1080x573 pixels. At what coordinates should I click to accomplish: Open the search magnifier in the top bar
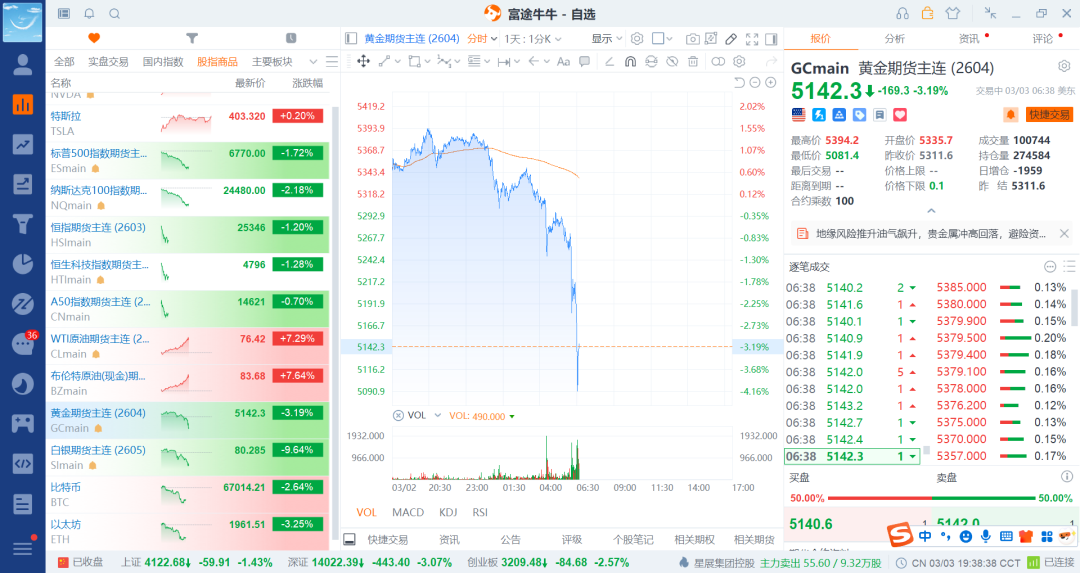(x=115, y=14)
